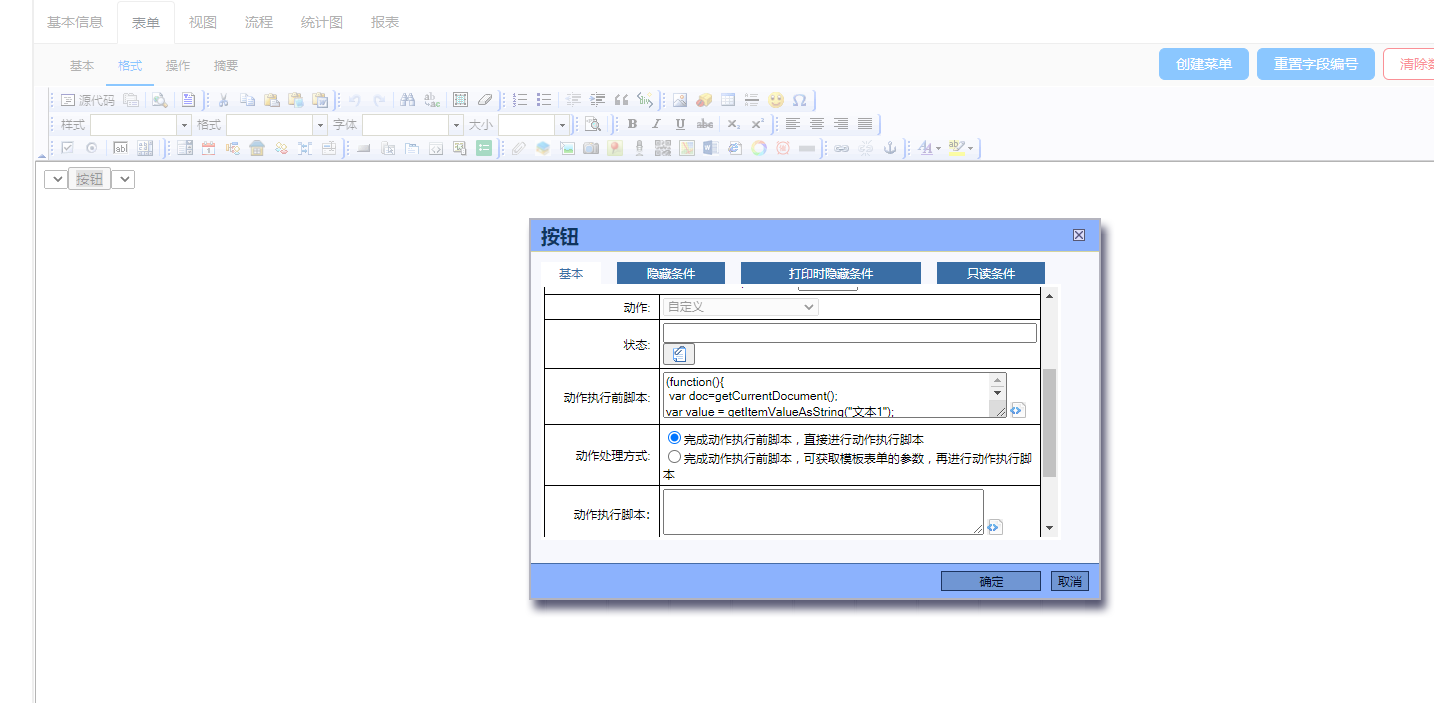The height and width of the screenshot is (703, 1434).
Task: Click the 状态 input field
Action: click(x=850, y=333)
